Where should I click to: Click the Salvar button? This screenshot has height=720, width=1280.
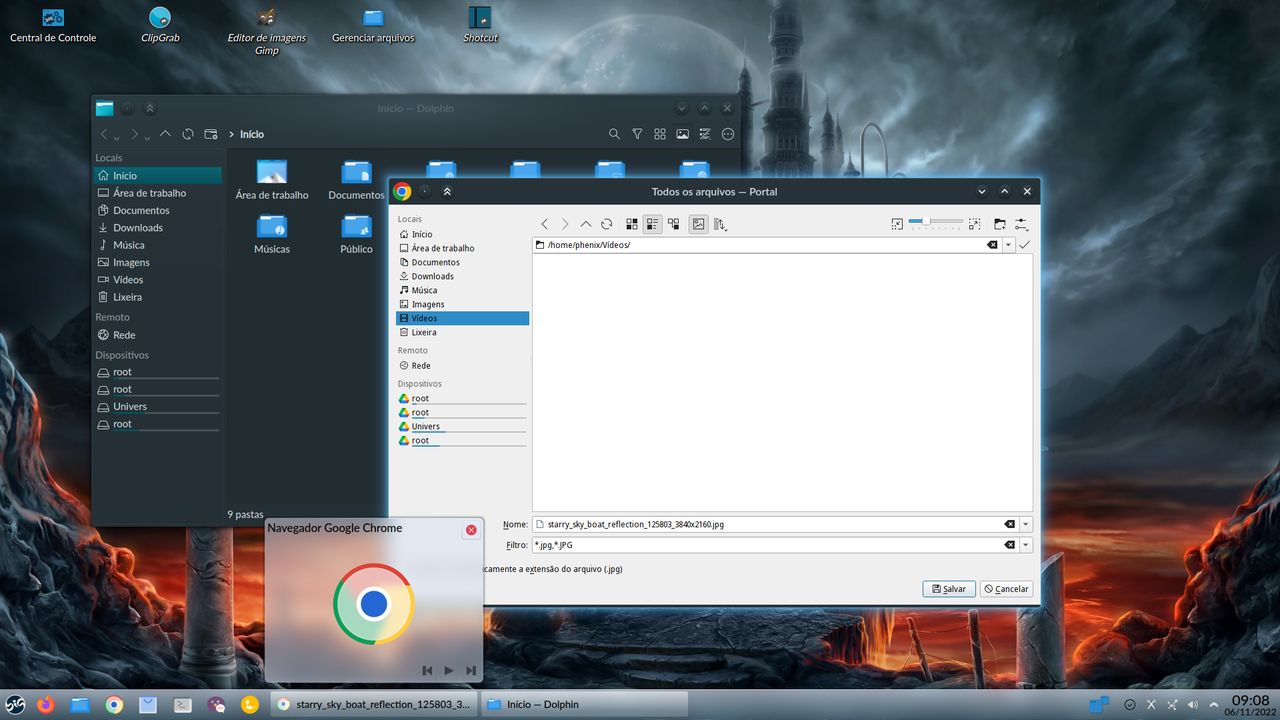tap(948, 588)
